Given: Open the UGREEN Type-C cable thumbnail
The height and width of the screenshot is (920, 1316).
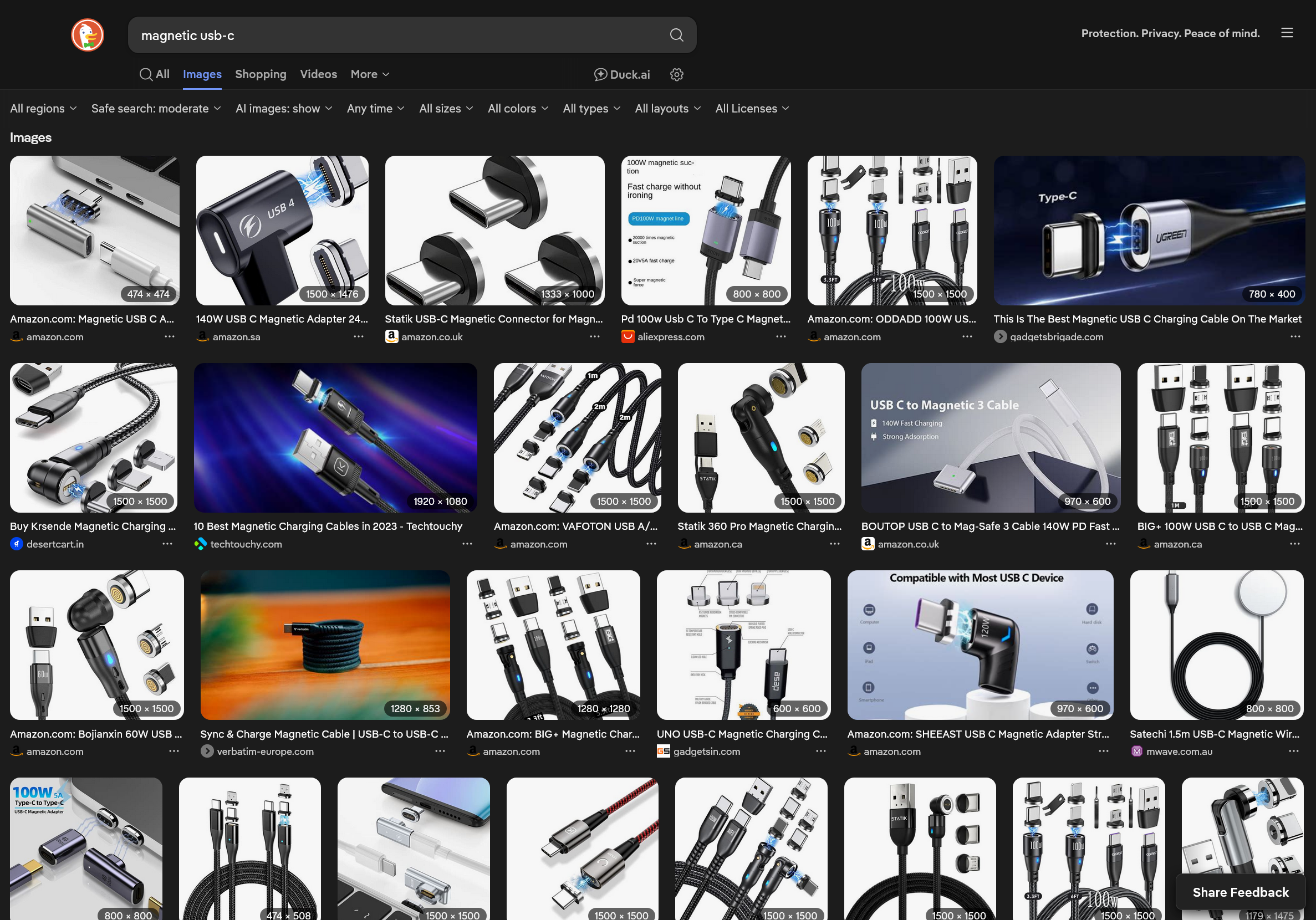Looking at the screenshot, I should 1149,231.
